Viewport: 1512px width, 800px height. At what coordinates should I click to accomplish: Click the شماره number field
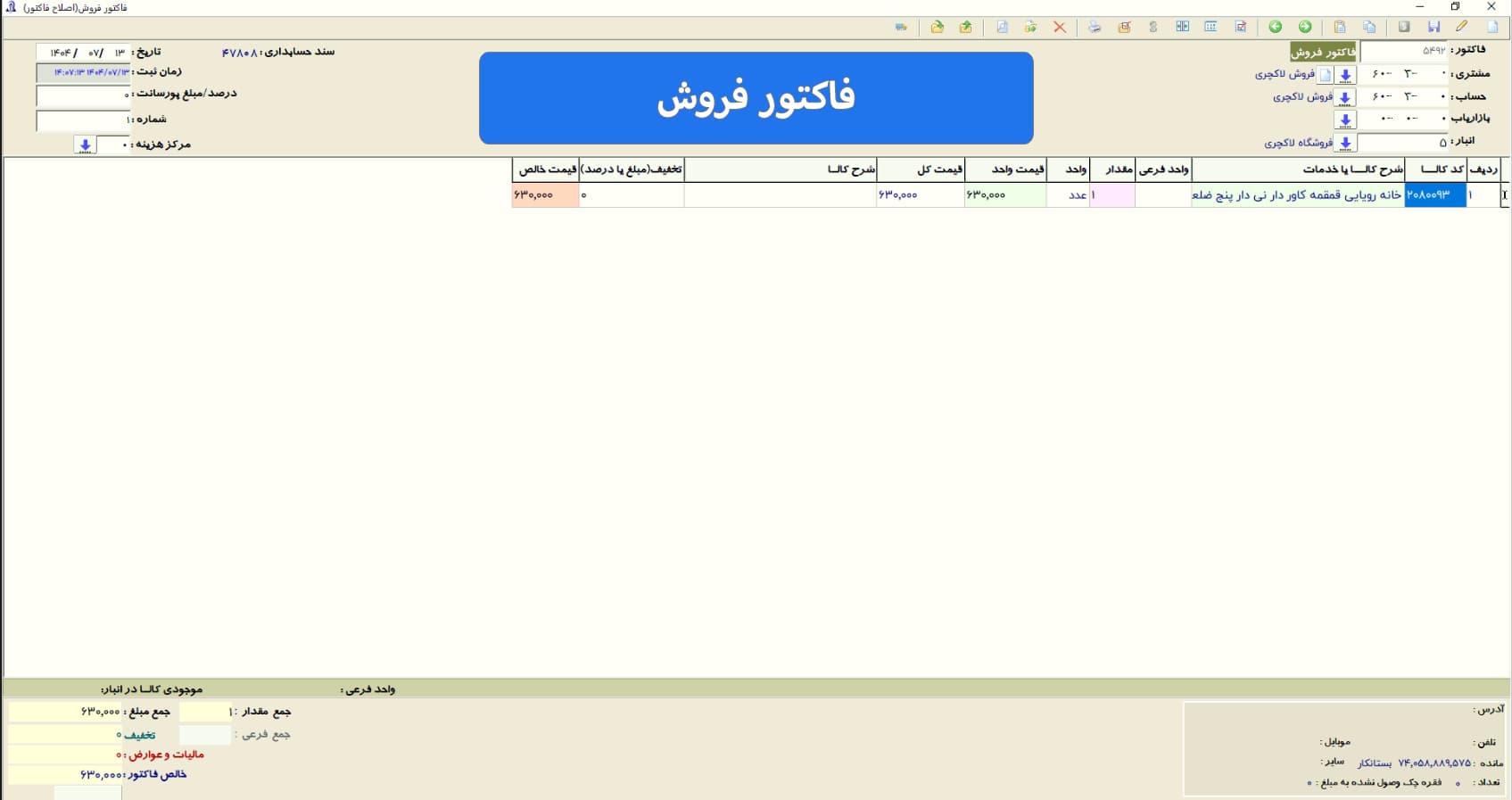tap(83, 120)
